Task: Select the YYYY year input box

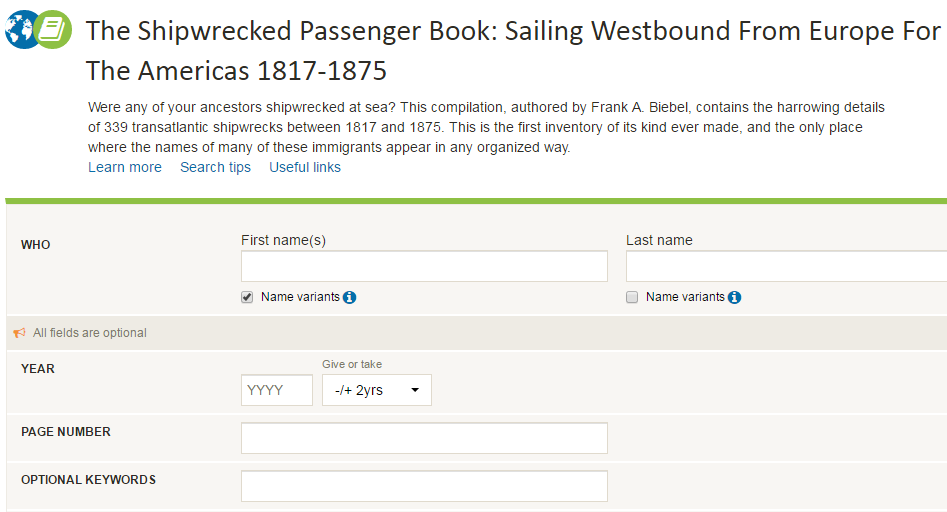Action: (x=277, y=390)
